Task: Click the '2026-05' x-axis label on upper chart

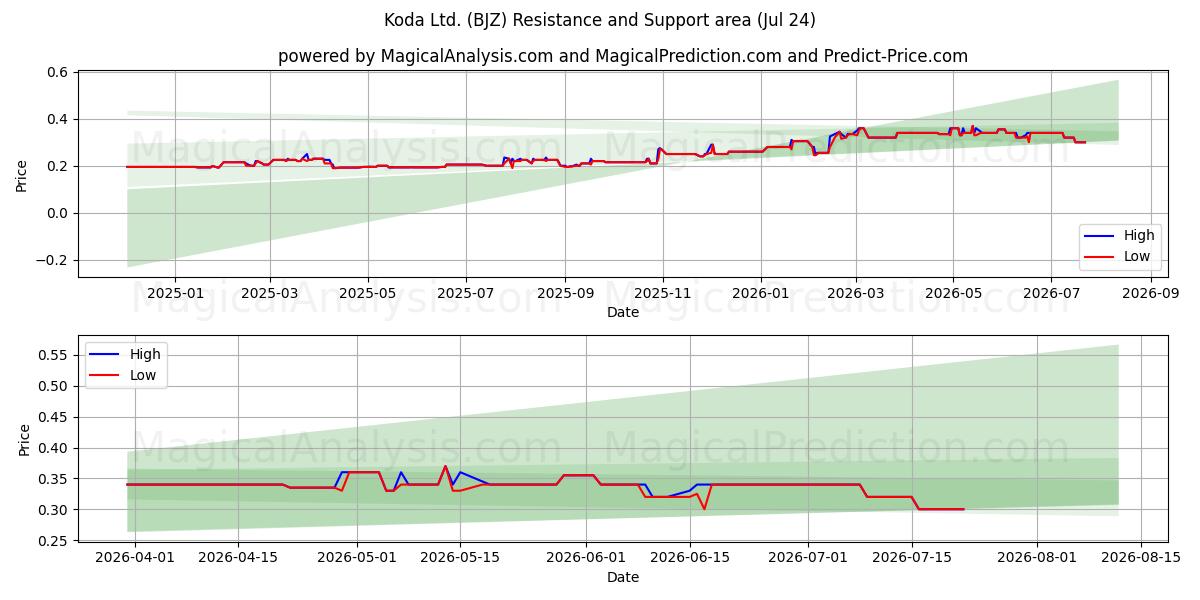Action: coord(954,293)
